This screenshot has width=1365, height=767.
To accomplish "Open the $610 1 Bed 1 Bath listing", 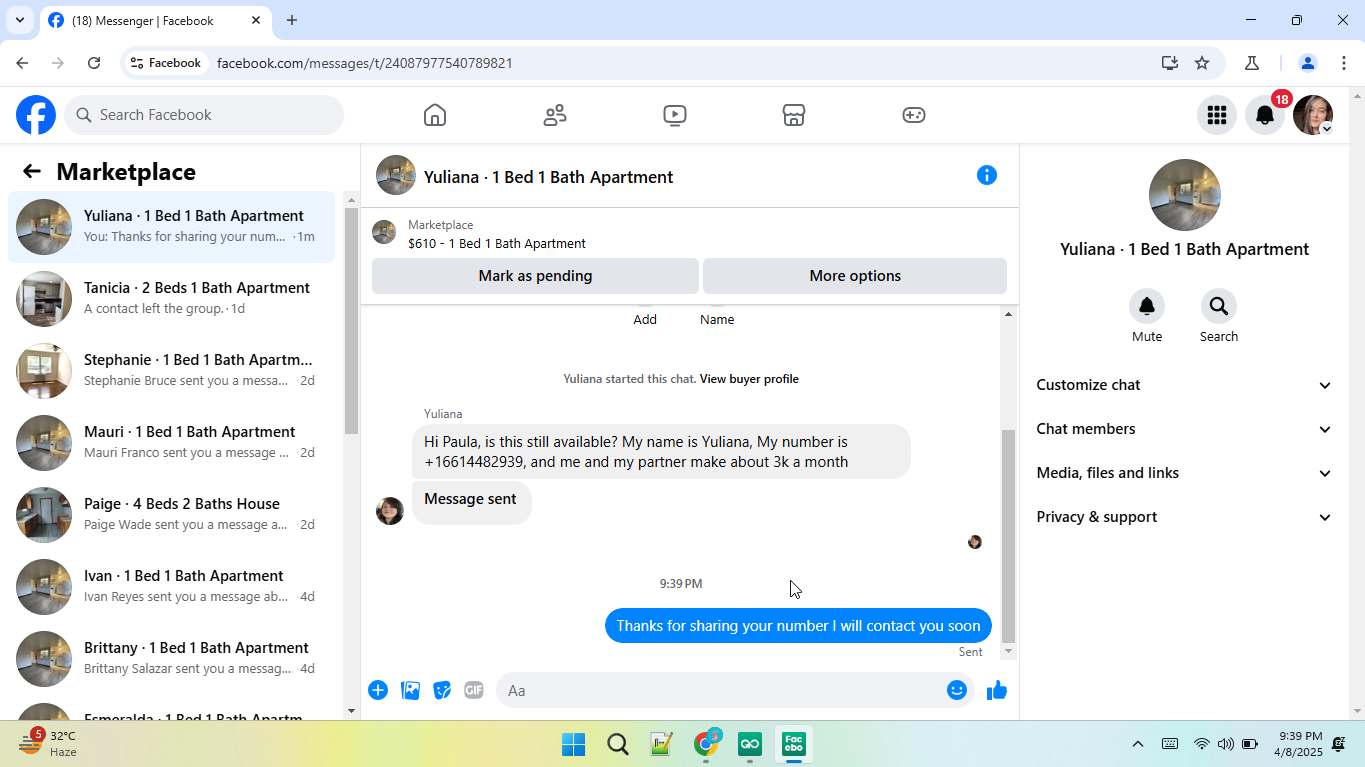I will click(x=497, y=243).
